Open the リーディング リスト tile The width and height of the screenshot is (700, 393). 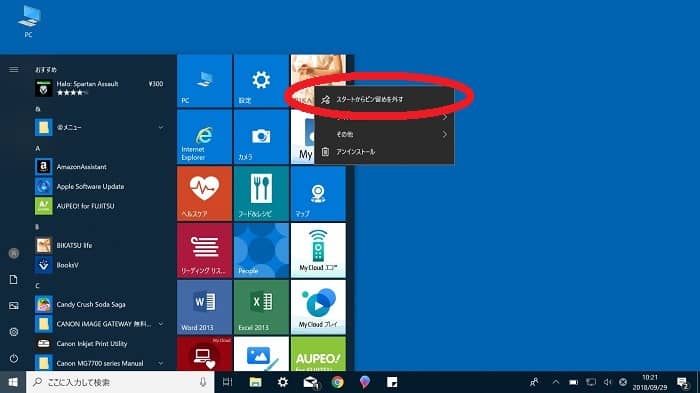(204, 251)
